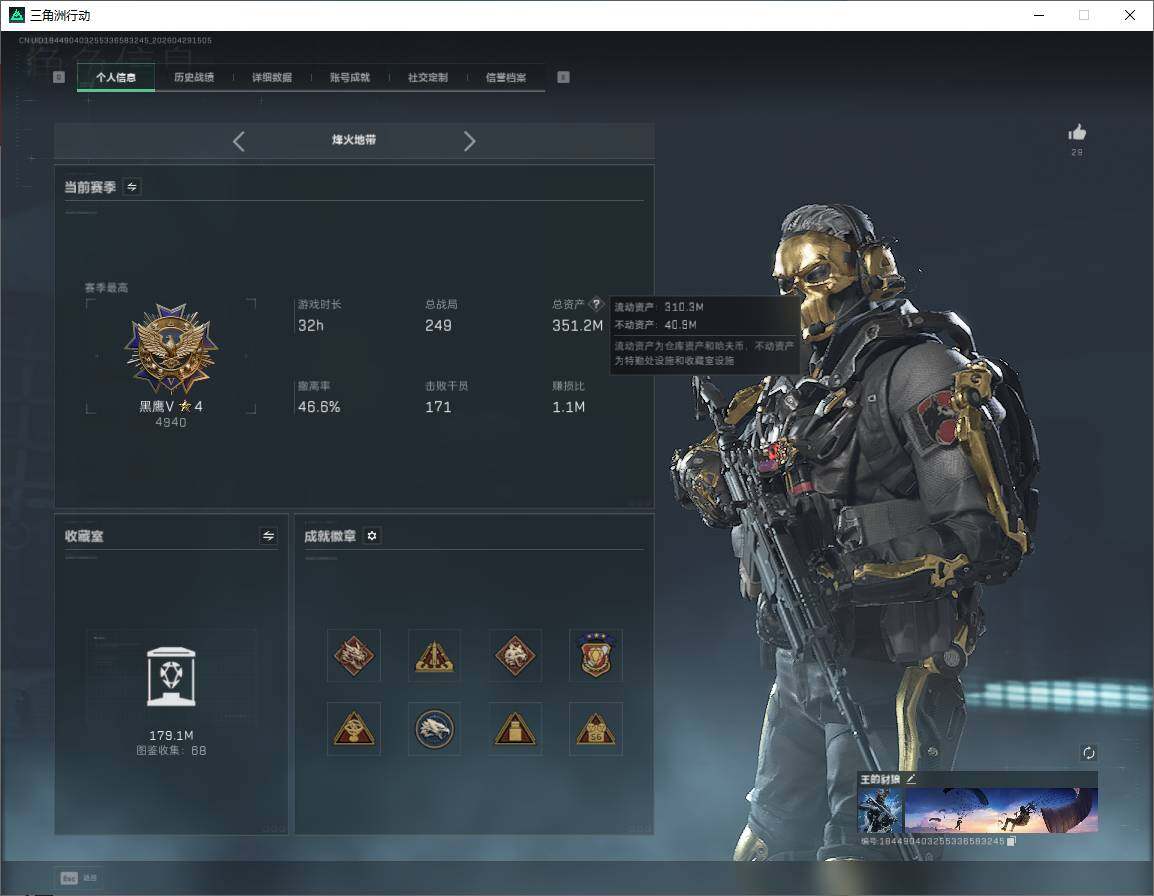Image resolution: width=1154 pixels, height=896 pixels.
Task: Click the player avatar thumbnail
Action: [x=881, y=810]
